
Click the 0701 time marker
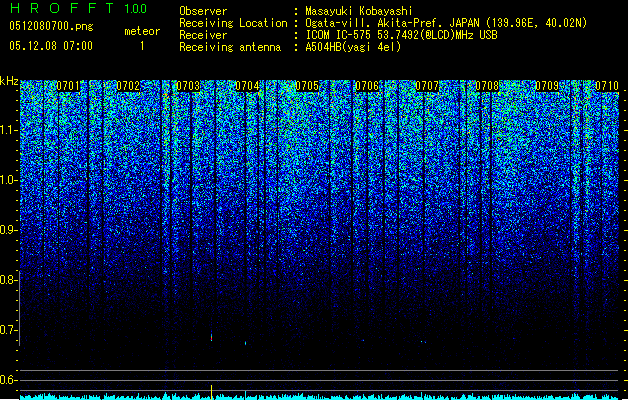(68, 86)
